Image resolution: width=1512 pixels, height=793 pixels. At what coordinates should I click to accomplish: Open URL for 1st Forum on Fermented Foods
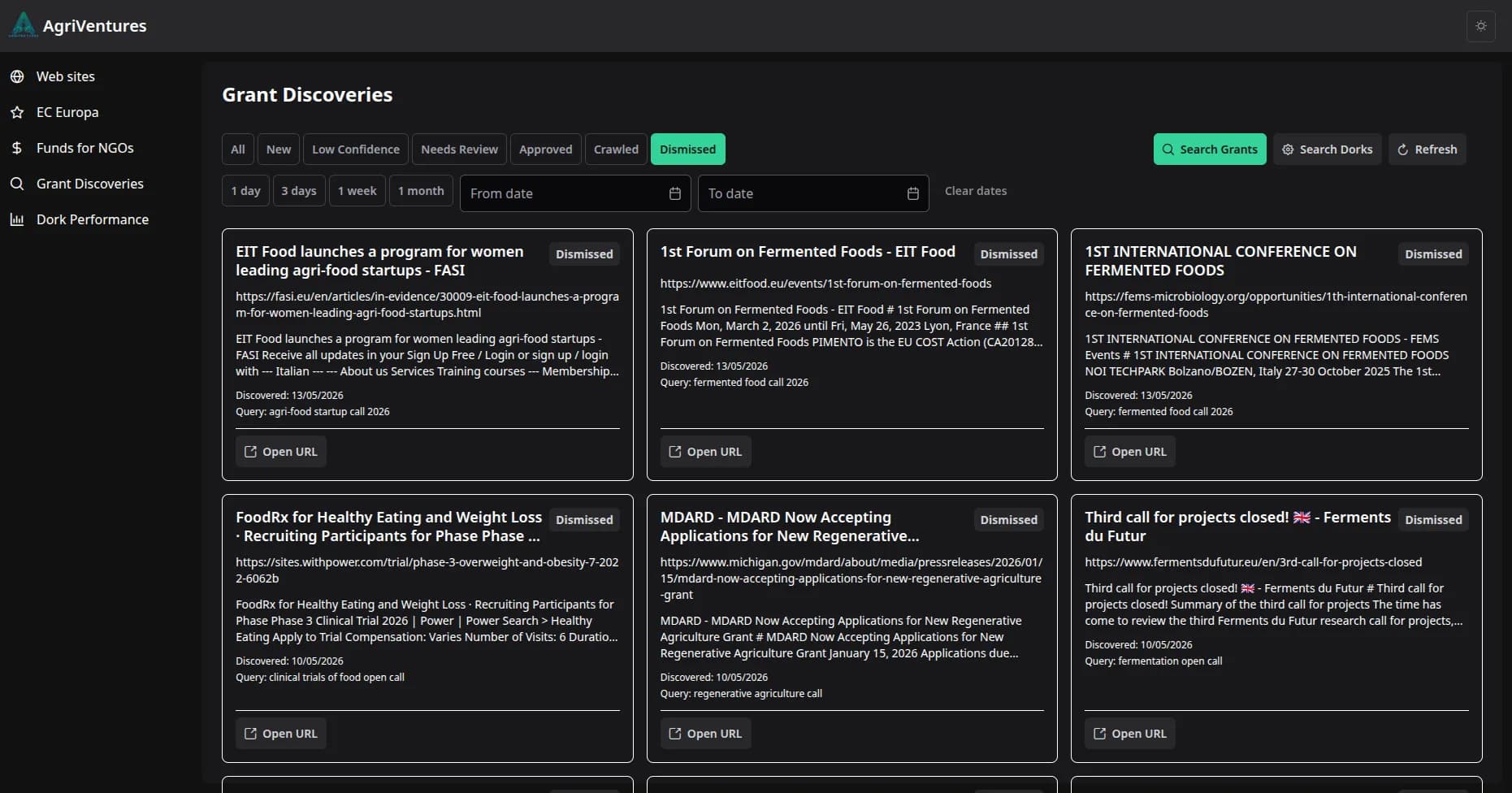coord(706,452)
